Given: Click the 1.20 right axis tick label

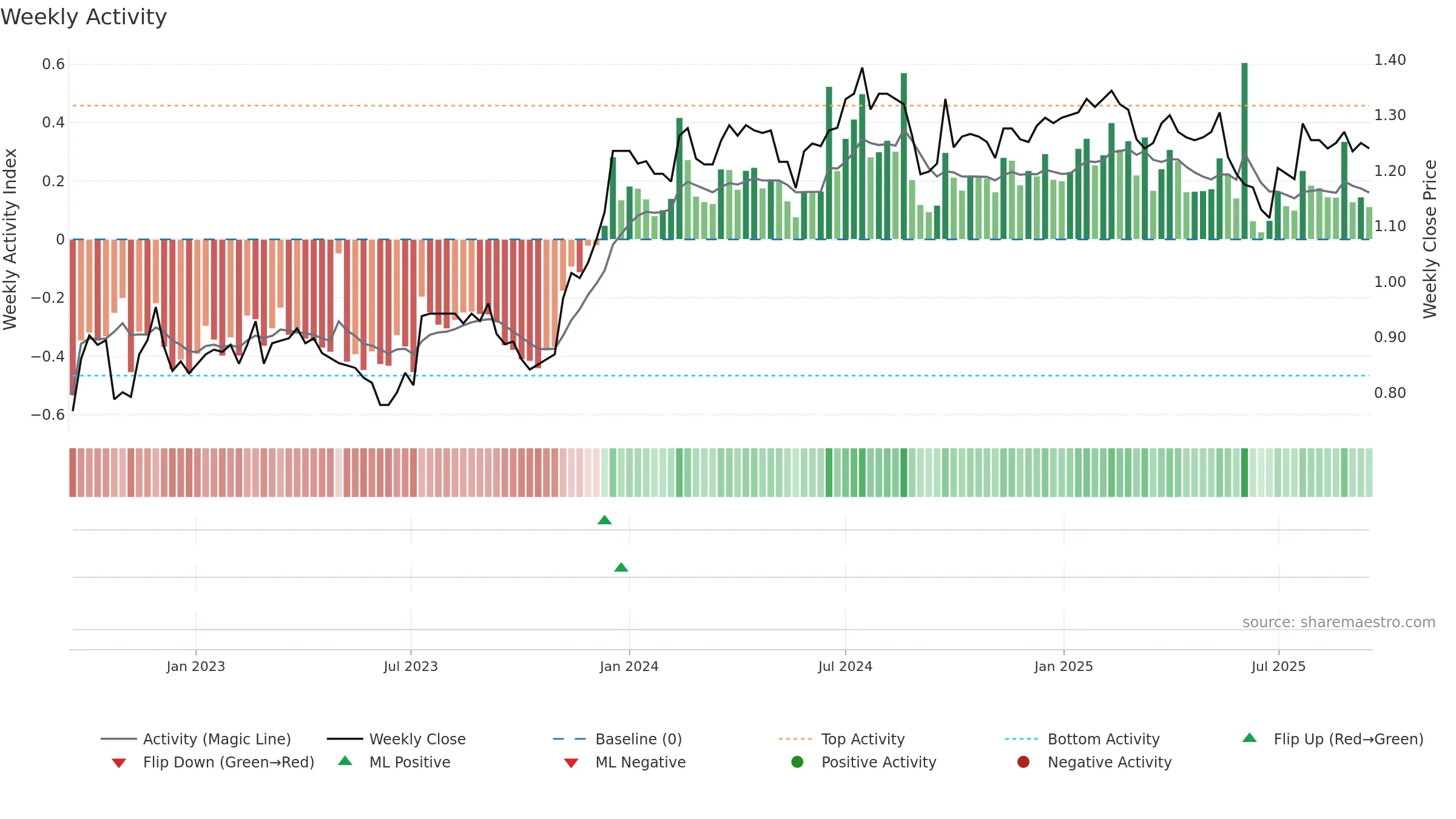Looking at the screenshot, I should (x=1390, y=171).
